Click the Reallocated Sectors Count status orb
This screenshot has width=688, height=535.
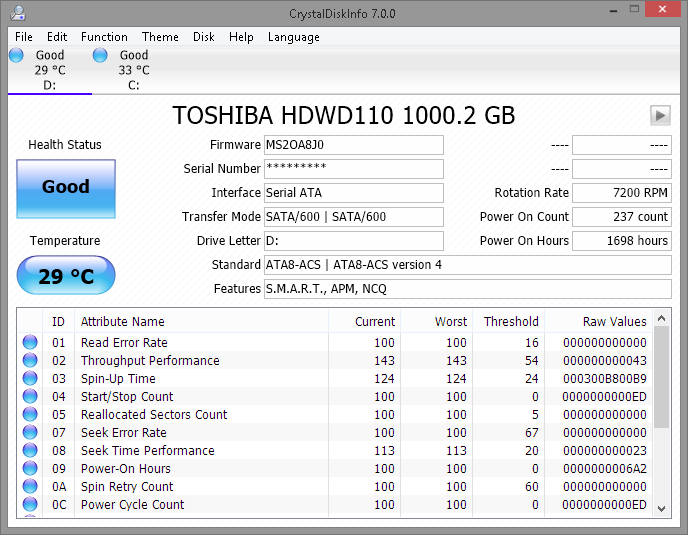point(30,415)
